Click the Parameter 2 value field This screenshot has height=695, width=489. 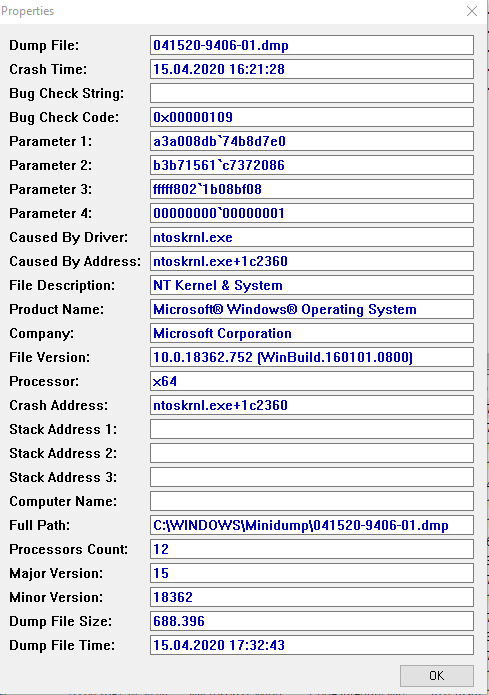(x=312, y=165)
